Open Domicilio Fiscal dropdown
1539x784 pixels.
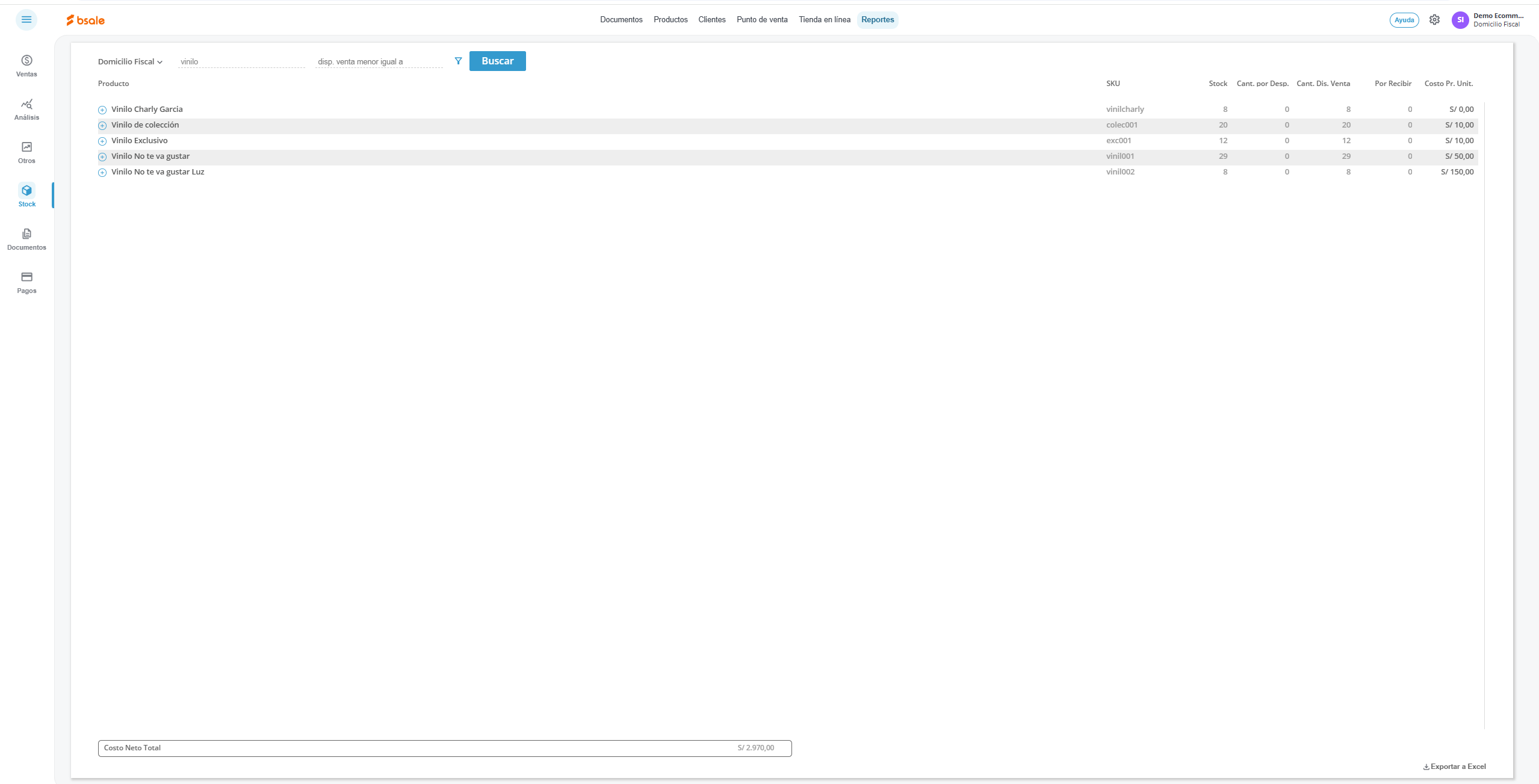coord(130,61)
